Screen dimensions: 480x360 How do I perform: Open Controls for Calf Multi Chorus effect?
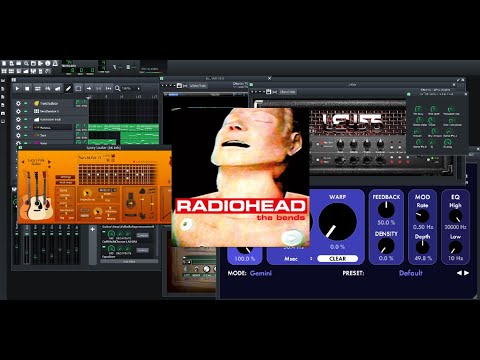pos(143,250)
